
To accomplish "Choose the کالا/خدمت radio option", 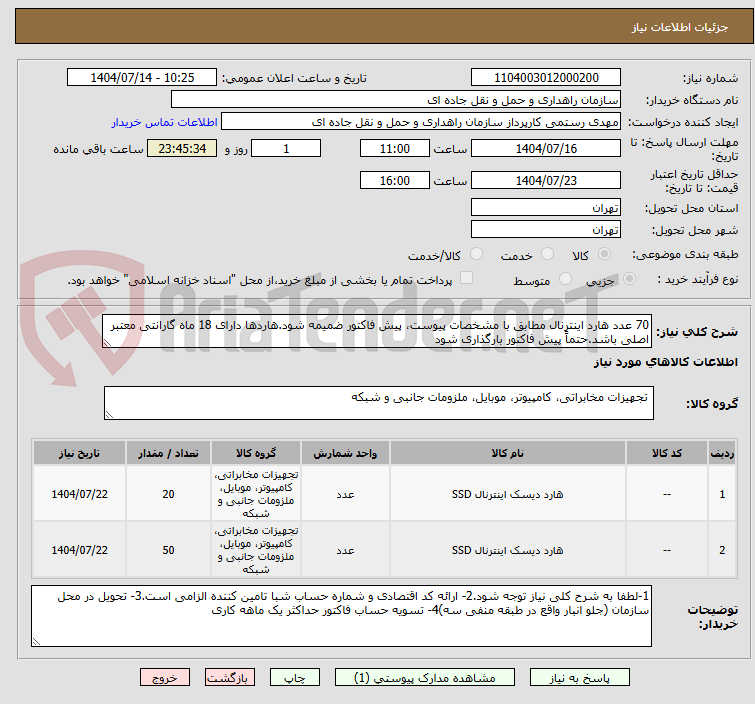I will pos(476,255).
